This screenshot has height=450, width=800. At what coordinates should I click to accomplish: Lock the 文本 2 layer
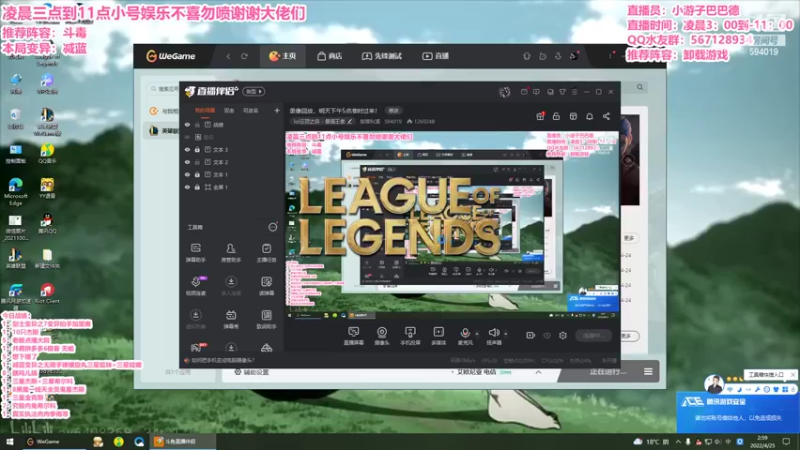(x=197, y=162)
